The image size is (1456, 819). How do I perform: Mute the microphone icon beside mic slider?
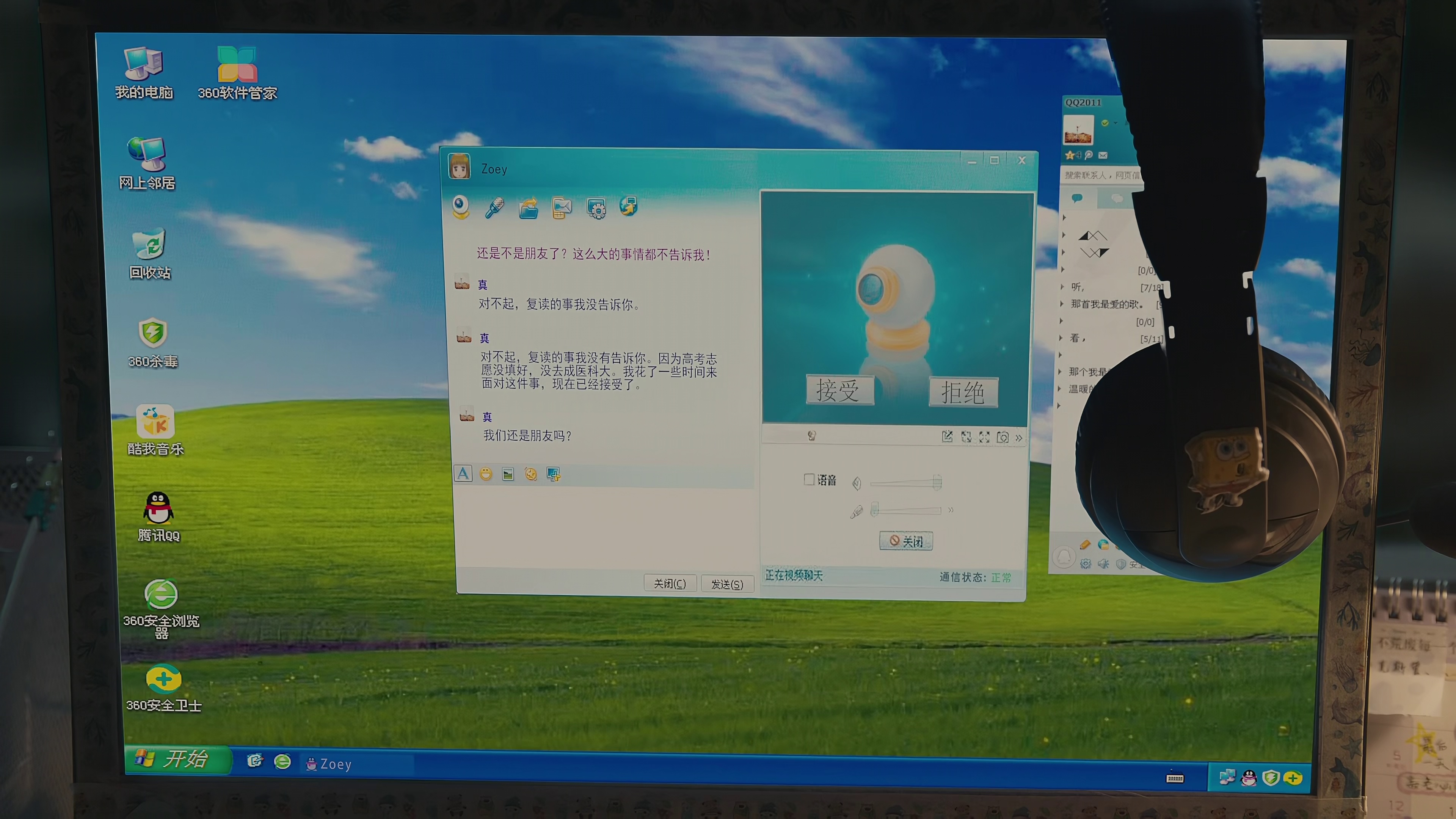[x=856, y=512]
